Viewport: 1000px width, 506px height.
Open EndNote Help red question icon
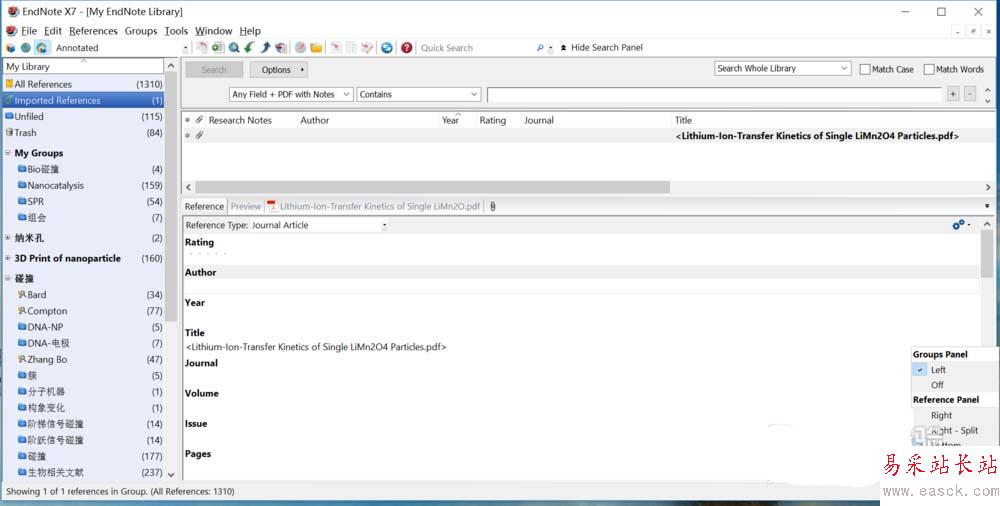(x=406, y=47)
